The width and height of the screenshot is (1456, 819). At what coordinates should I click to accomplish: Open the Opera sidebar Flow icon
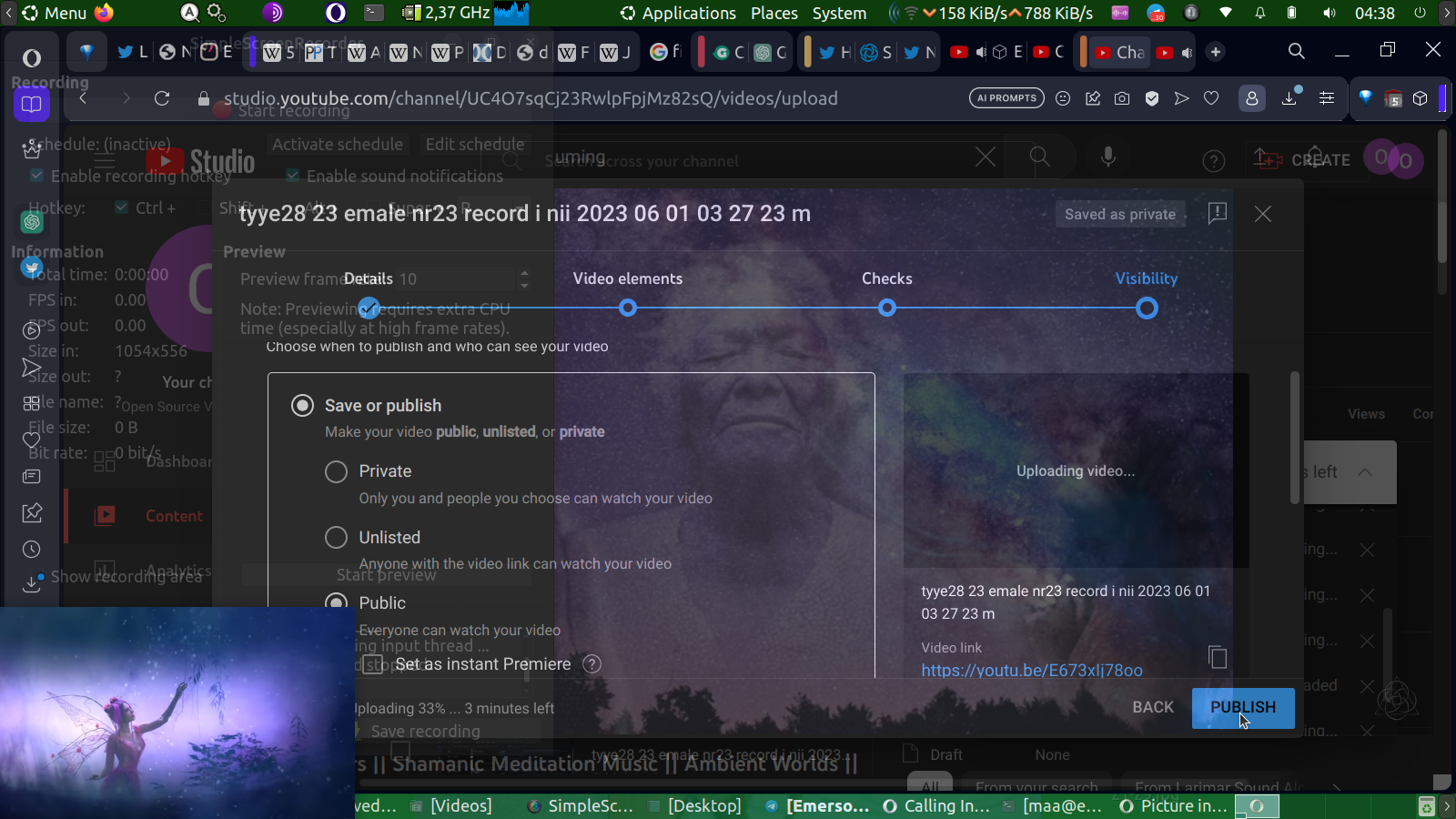tap(32, 368)
